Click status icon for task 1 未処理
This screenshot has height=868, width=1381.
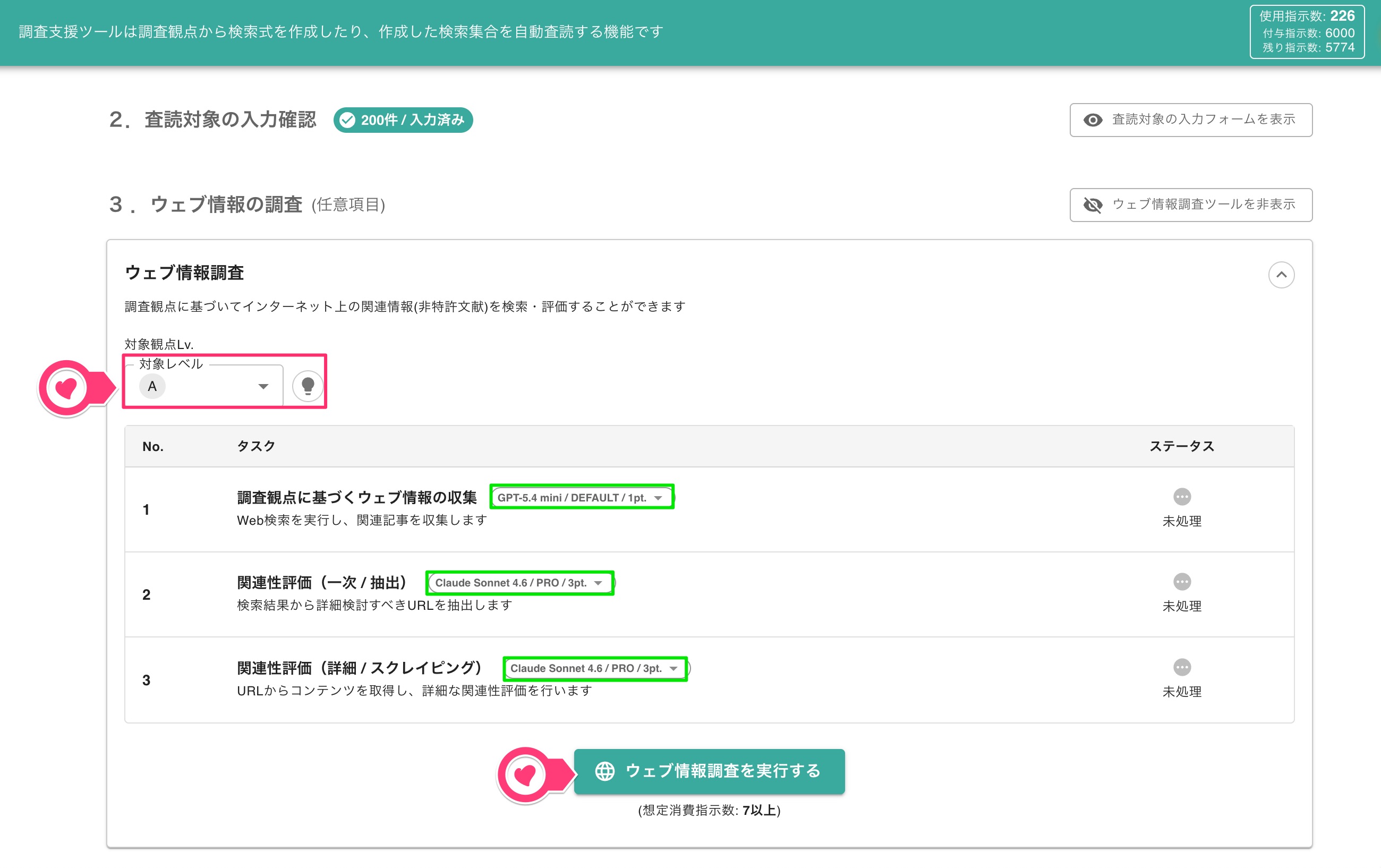1181,496
